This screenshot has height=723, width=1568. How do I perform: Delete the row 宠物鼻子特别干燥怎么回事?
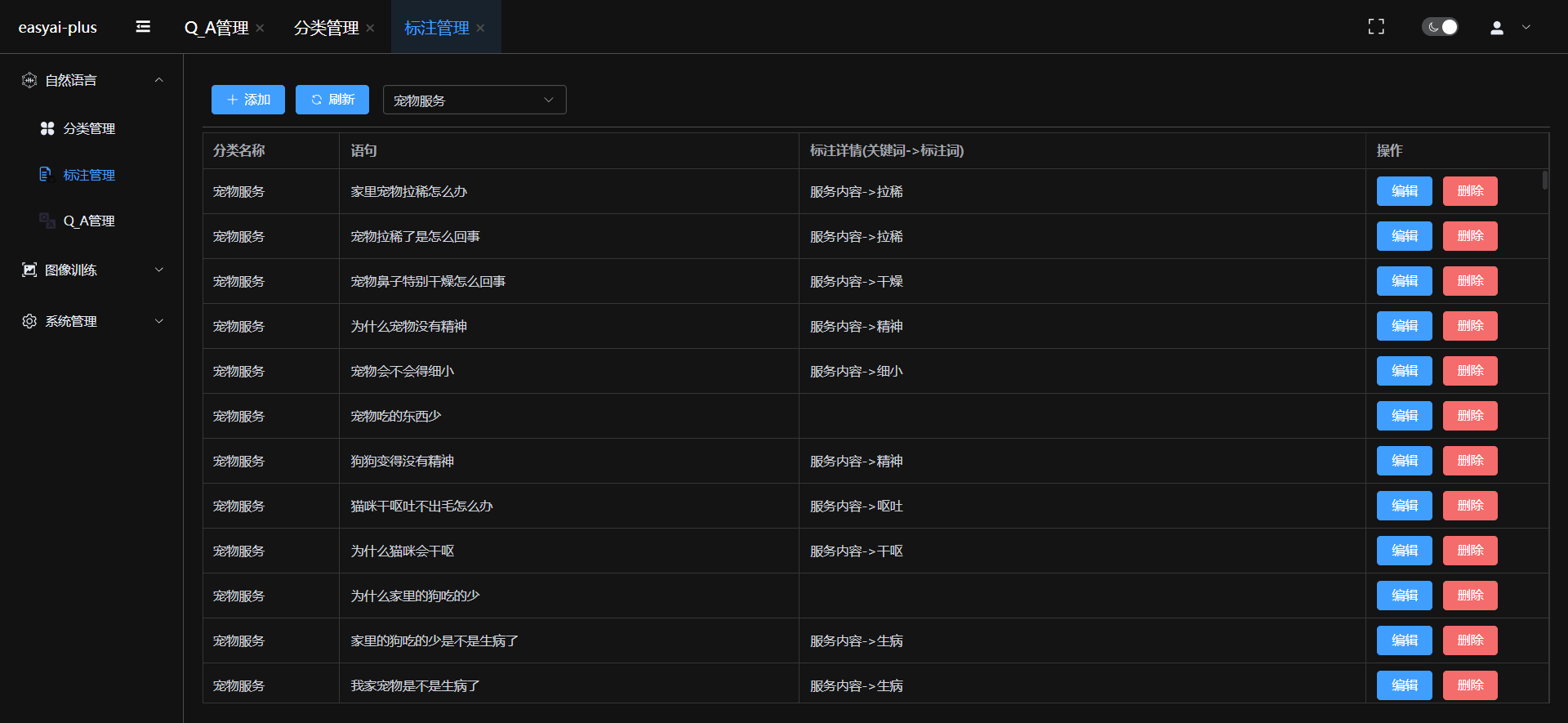(1470, 281)
